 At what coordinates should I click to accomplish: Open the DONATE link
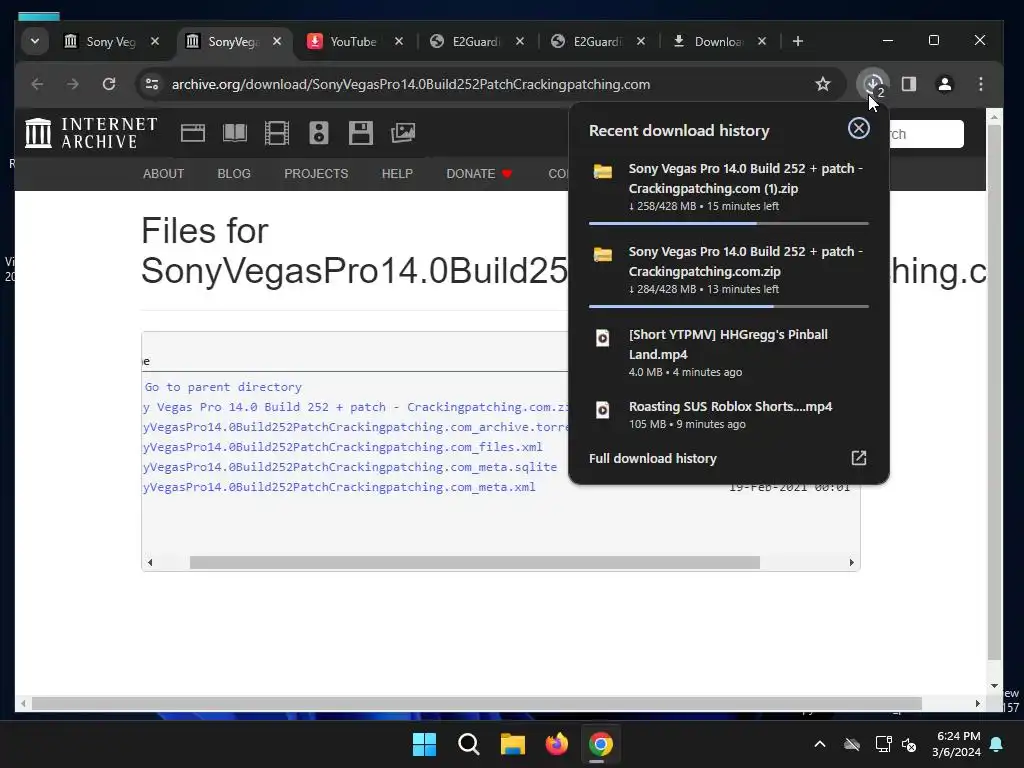pos(479,174)
